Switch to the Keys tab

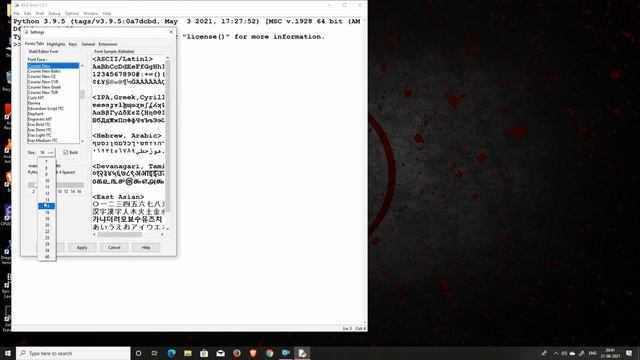click(73, 44)
